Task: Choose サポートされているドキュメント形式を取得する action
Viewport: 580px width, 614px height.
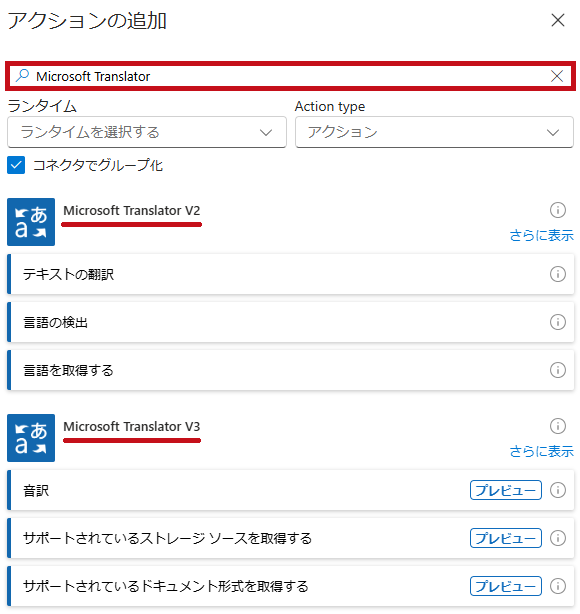Action: tap(291, 586)
